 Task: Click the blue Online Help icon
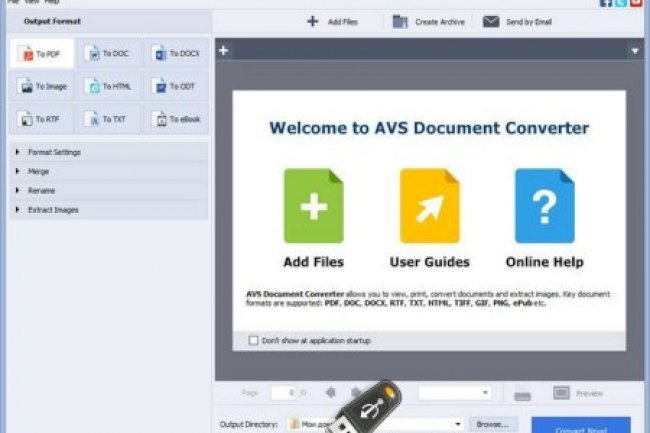click(544, 205)
